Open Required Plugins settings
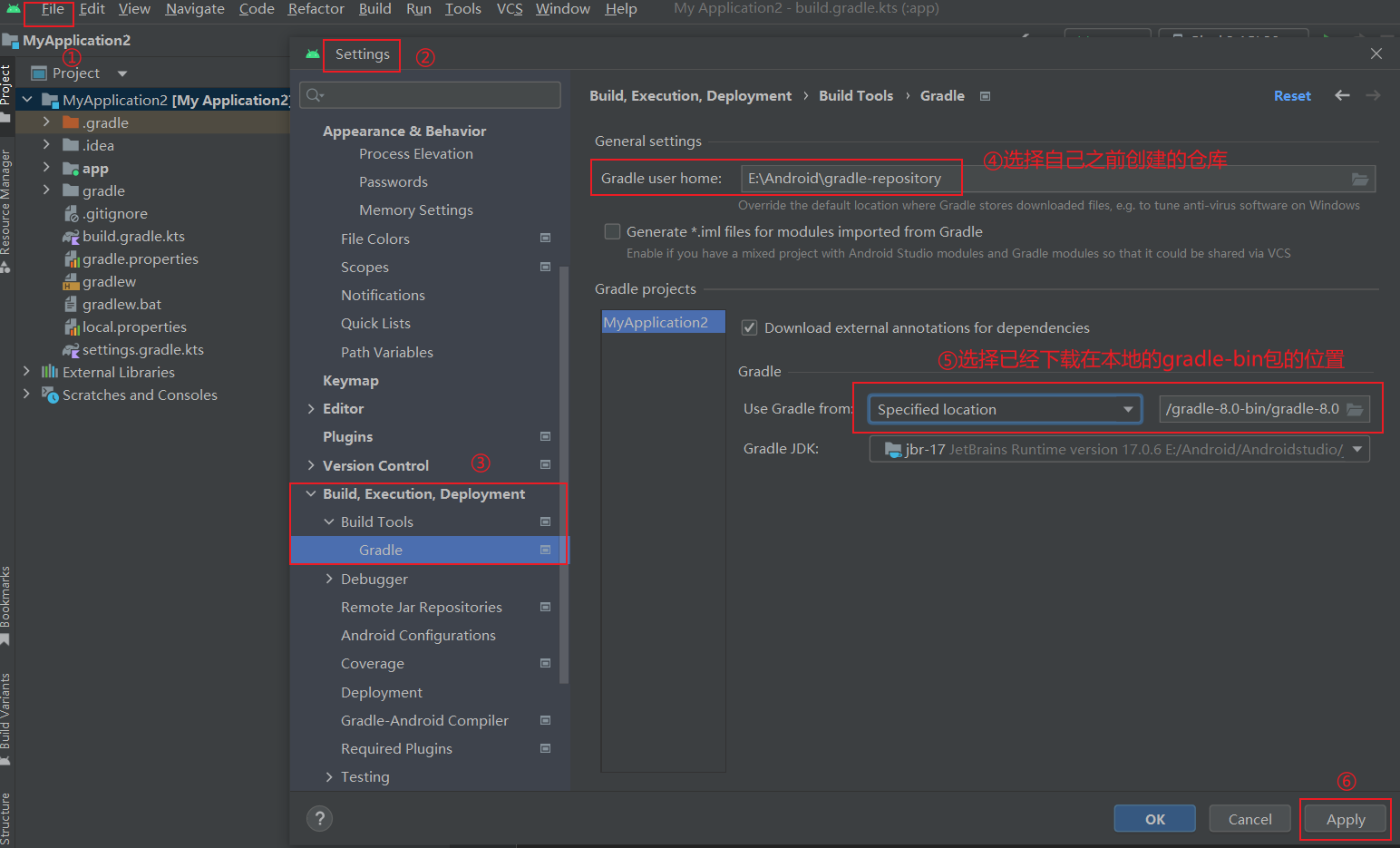1400x848 pixels. pos(396,749)
